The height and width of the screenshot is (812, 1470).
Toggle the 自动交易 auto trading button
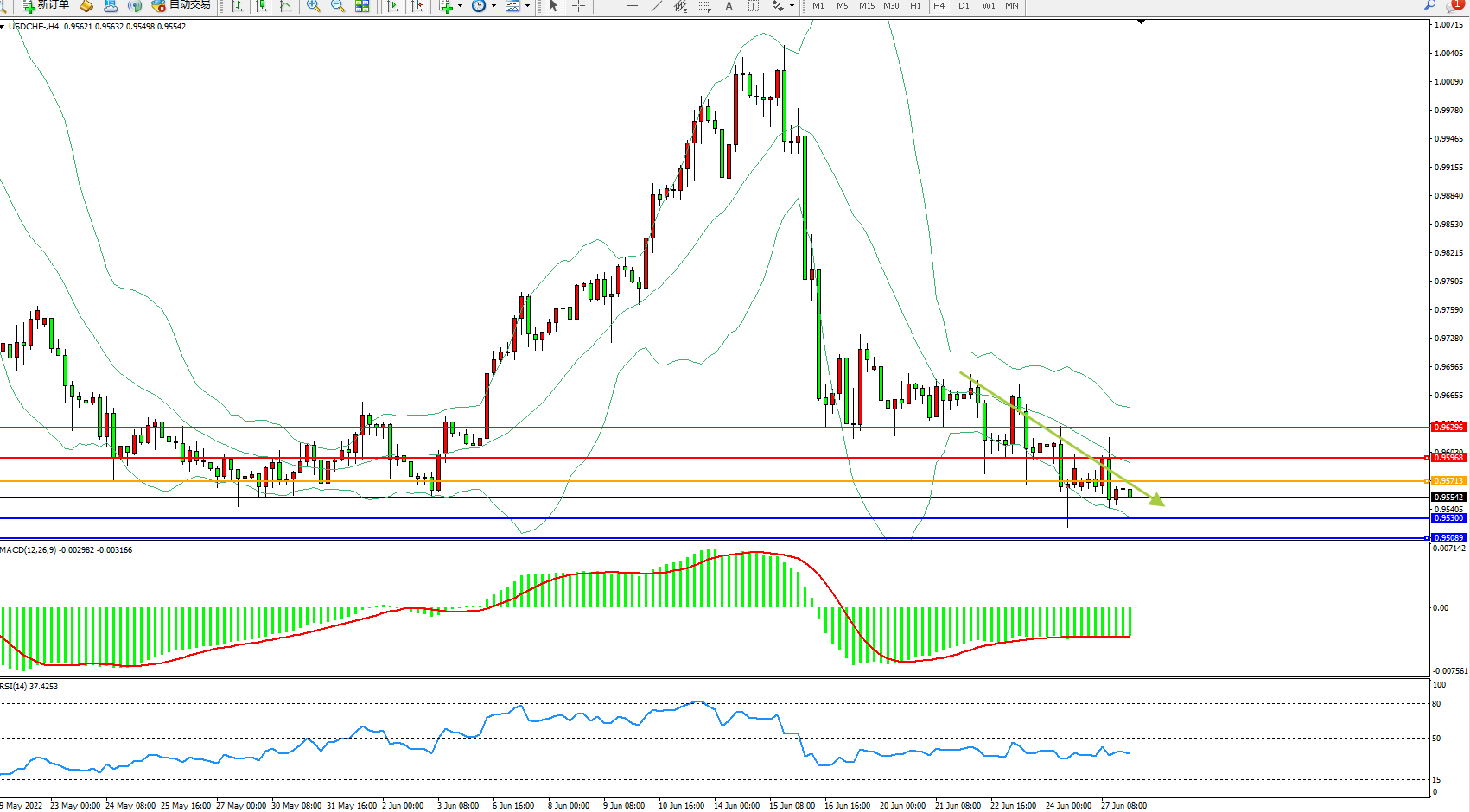pos(181,5)
